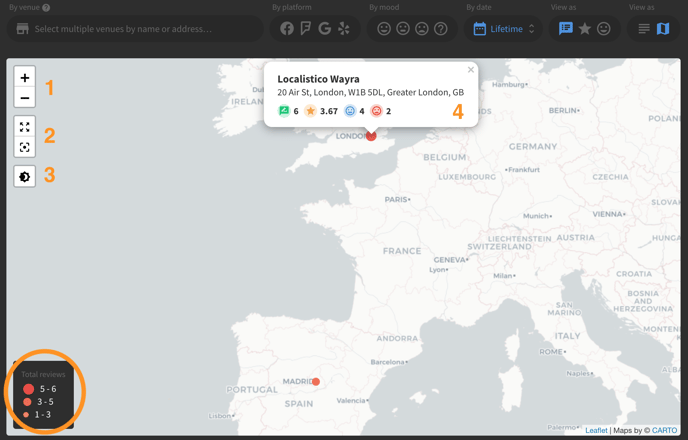Click the London red venue marker
Image resolution: width=688 pixels, height=440 pixels.
pos(371,136)
